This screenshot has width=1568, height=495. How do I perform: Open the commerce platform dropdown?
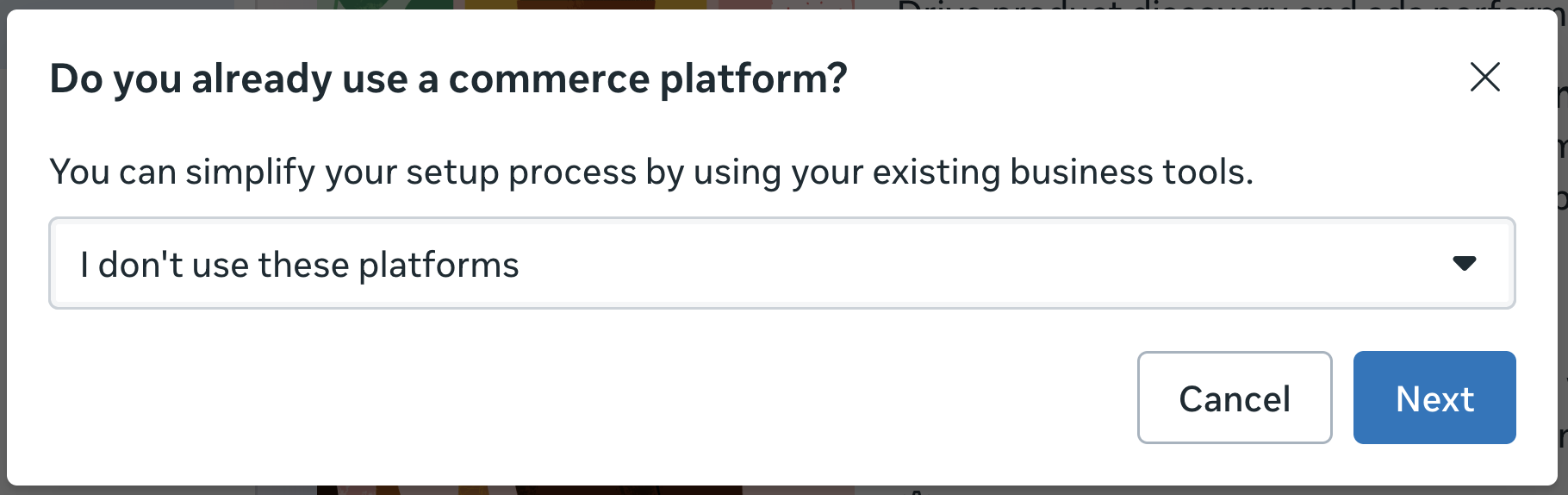coord(781,263)
